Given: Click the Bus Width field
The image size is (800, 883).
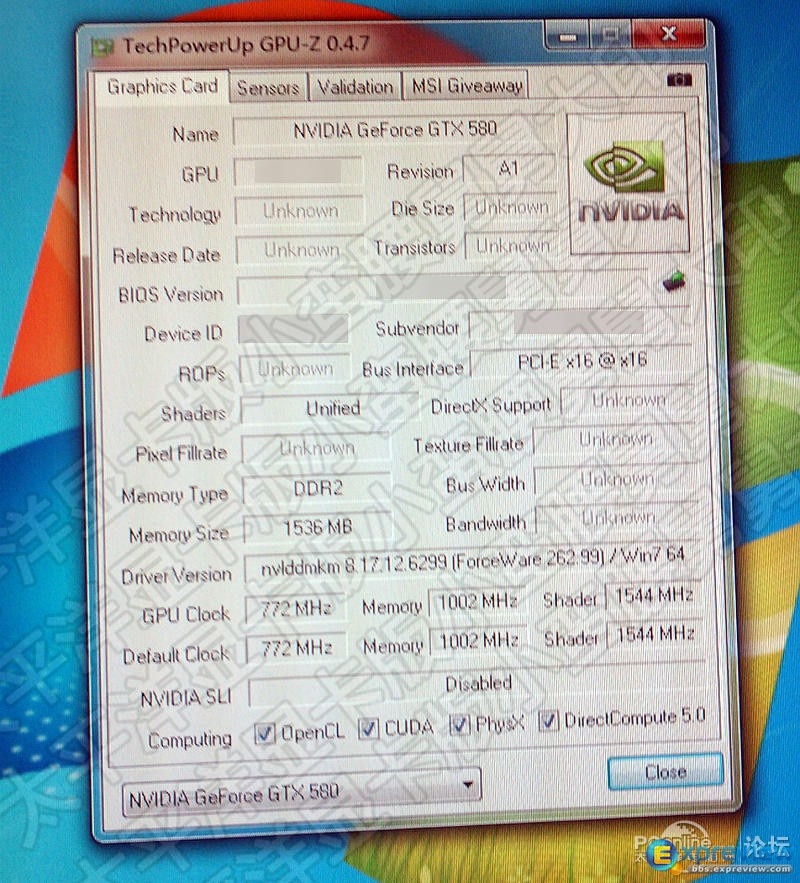Looking at the screenshot, I should 616,479.
